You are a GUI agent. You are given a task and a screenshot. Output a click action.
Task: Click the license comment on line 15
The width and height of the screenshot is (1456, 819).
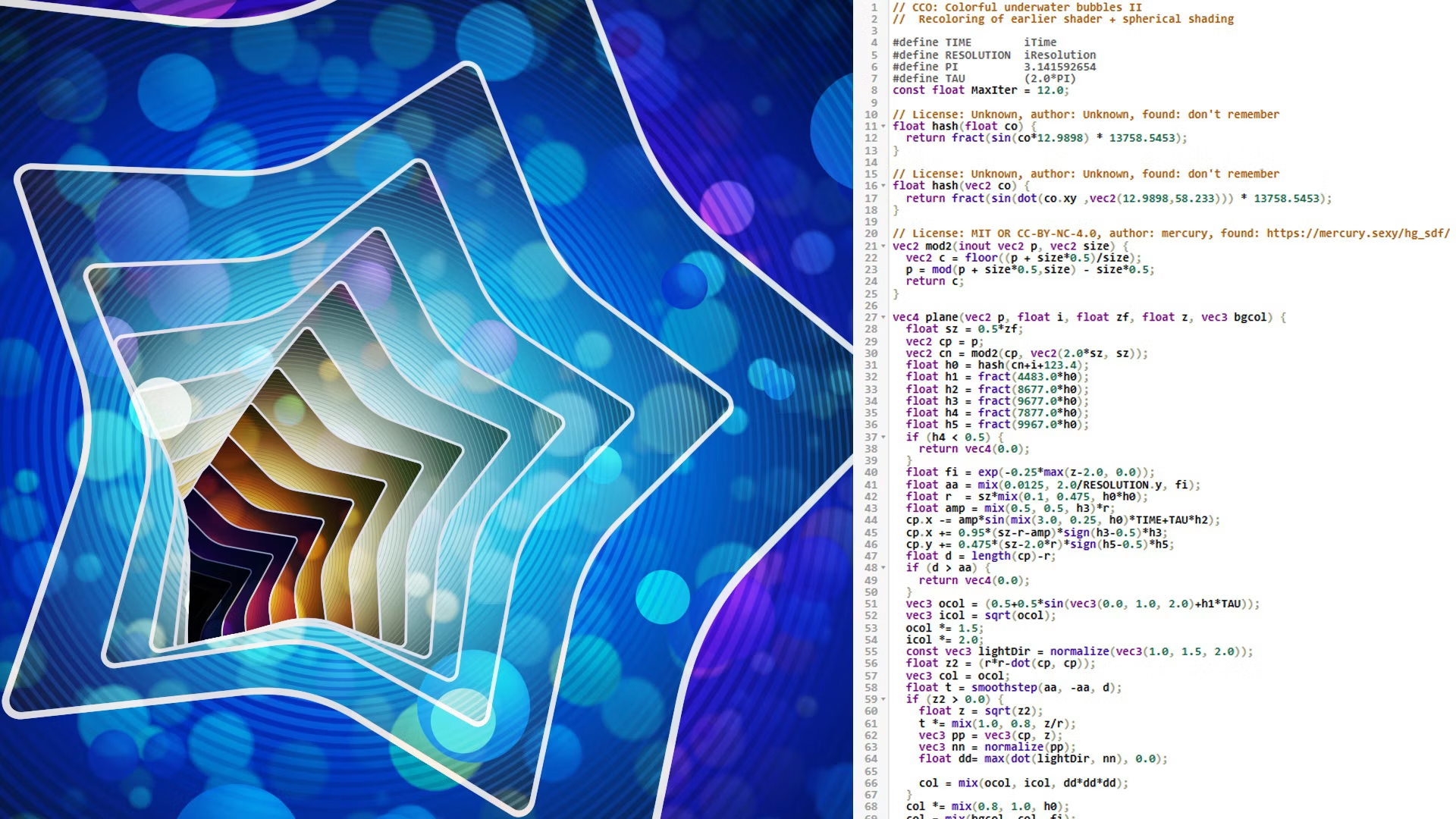[x=1086, y=174]
